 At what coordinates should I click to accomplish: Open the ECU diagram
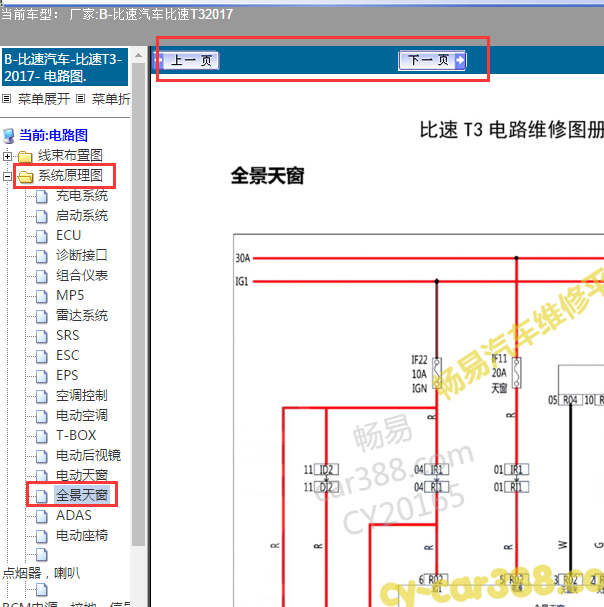(x=69, y=235)
